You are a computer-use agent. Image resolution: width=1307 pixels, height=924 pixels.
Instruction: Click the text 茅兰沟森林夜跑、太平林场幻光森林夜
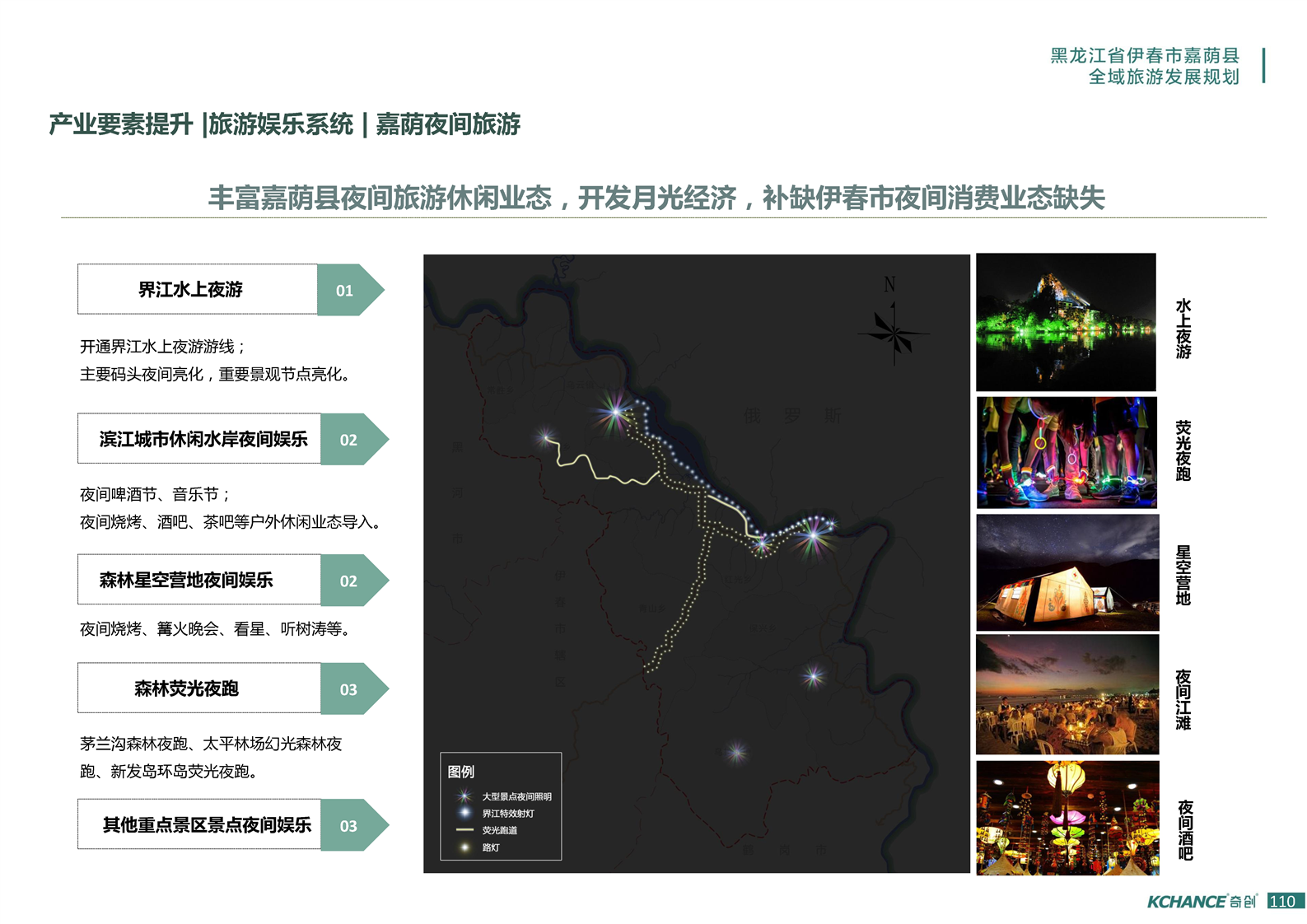coord(211,744)
